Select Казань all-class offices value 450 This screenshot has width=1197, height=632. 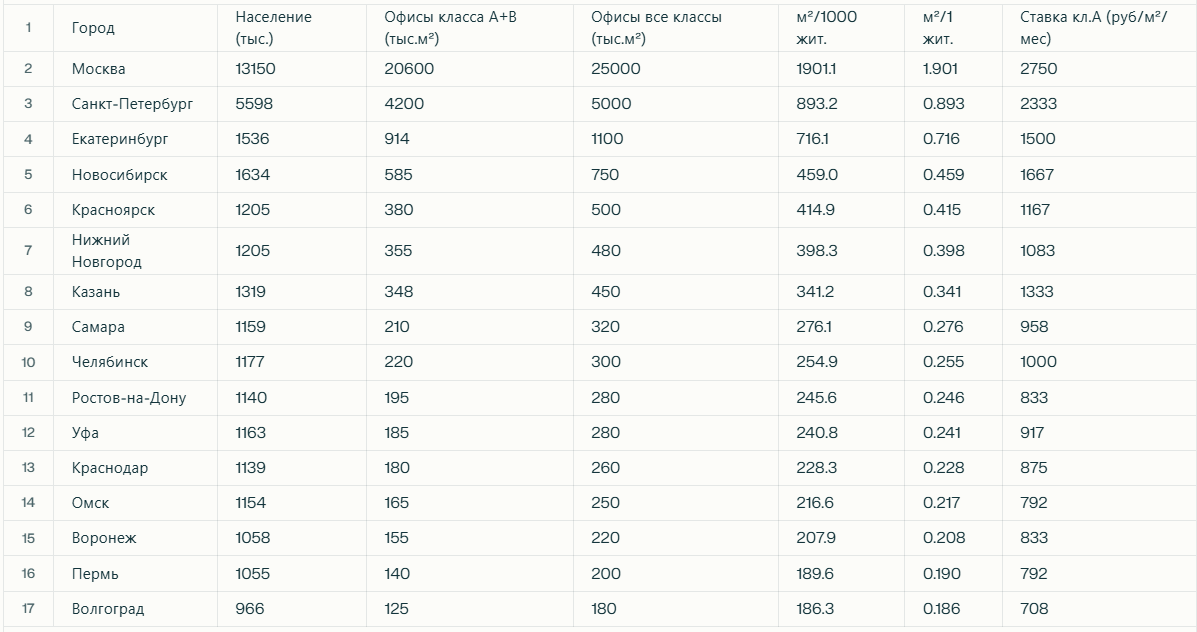676,292
